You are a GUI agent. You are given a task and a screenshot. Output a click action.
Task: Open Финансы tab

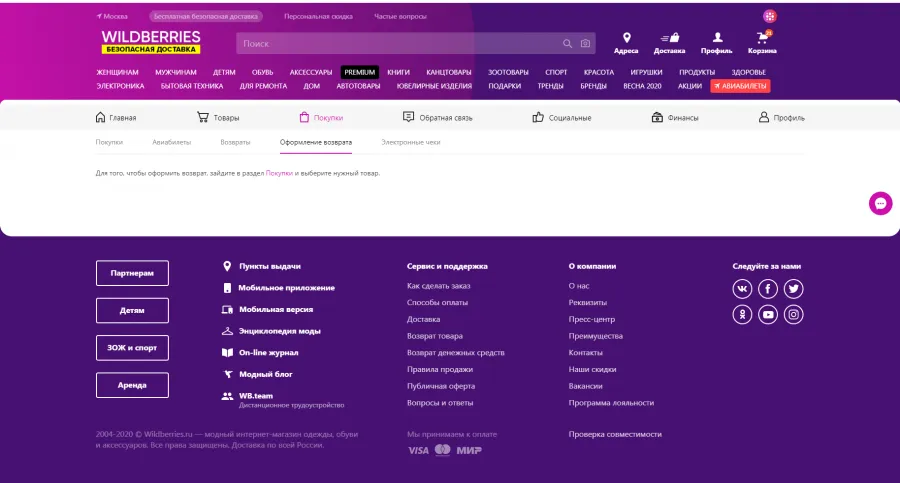(x=675, y=118)
